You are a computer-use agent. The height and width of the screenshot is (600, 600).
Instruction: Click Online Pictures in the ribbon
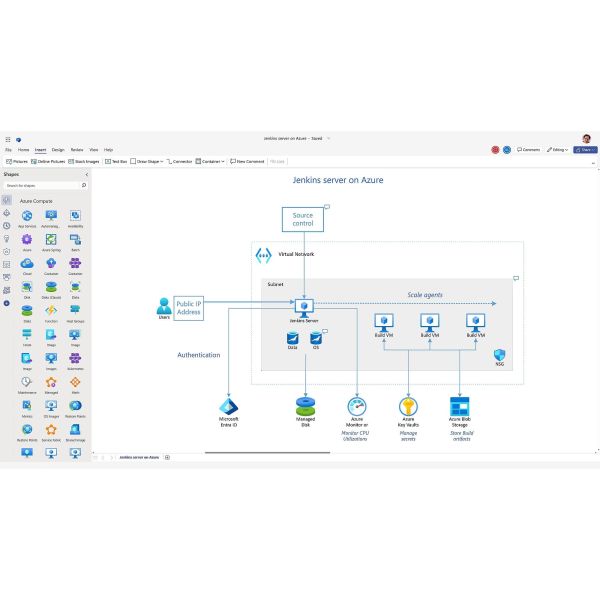48,161
